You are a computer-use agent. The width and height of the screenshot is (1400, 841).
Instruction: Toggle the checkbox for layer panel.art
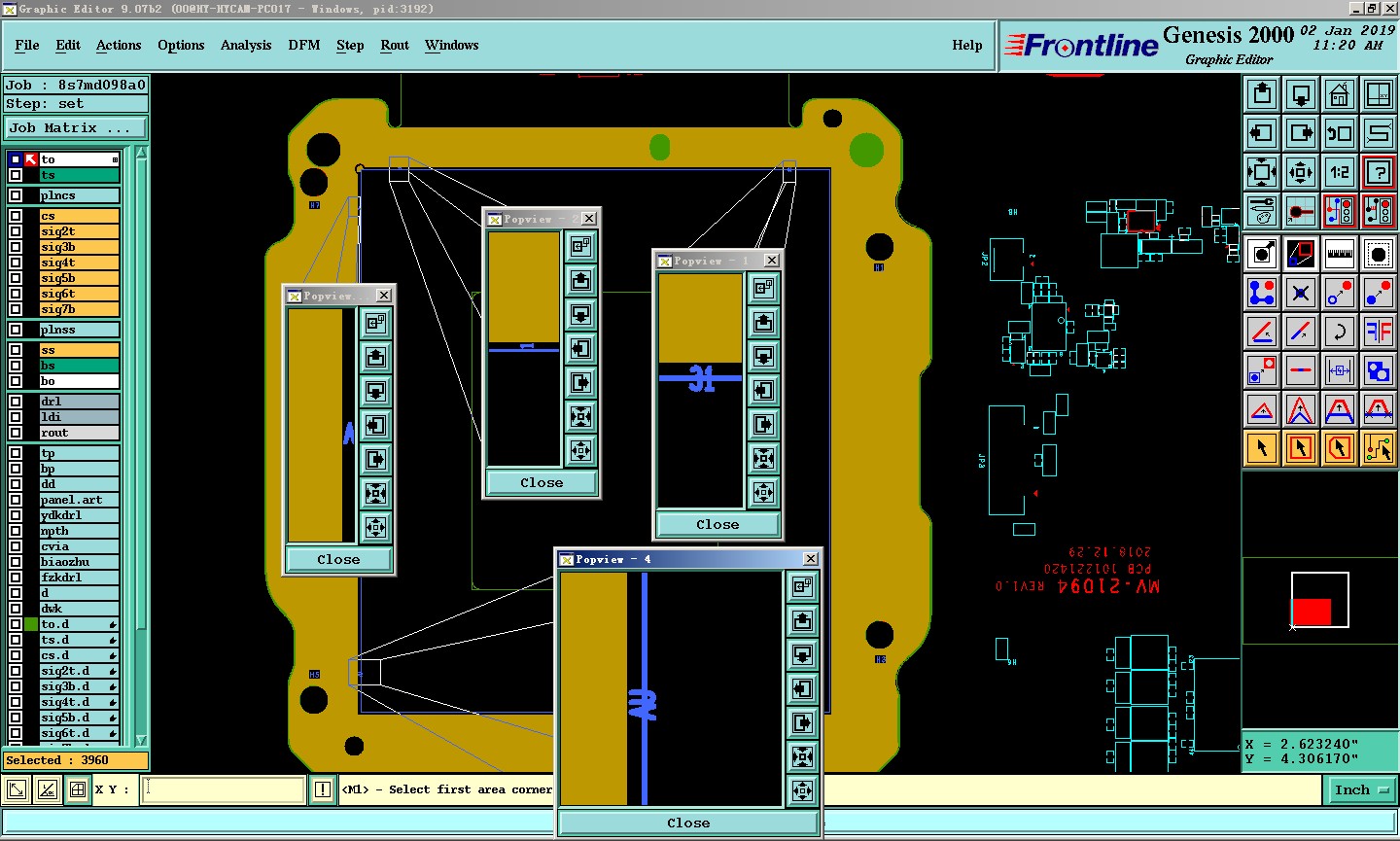point(16,500)
